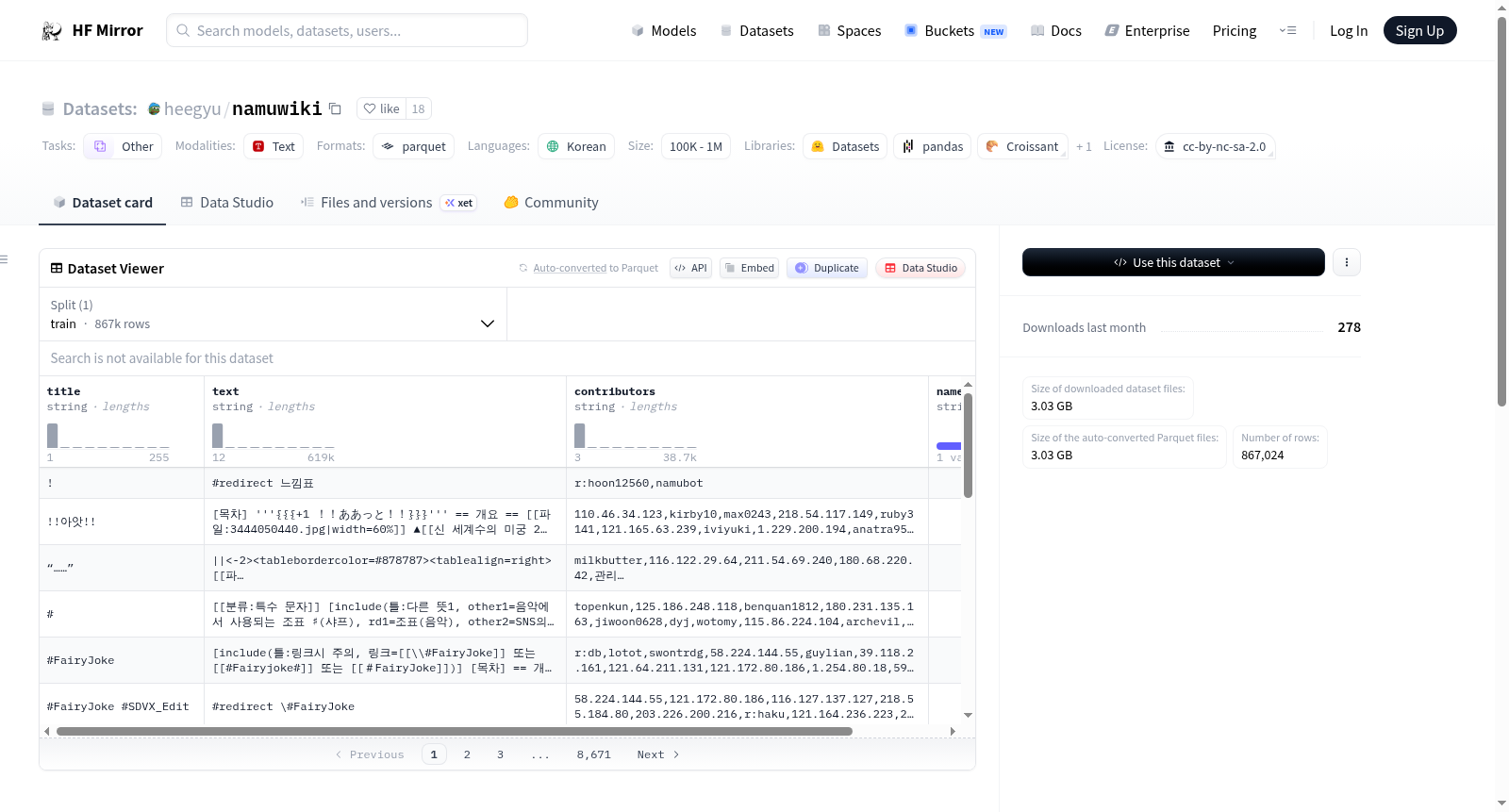This screenshot has height=812, width=1509.
Task: Click the Duplicate button
Action: point(827,268)
